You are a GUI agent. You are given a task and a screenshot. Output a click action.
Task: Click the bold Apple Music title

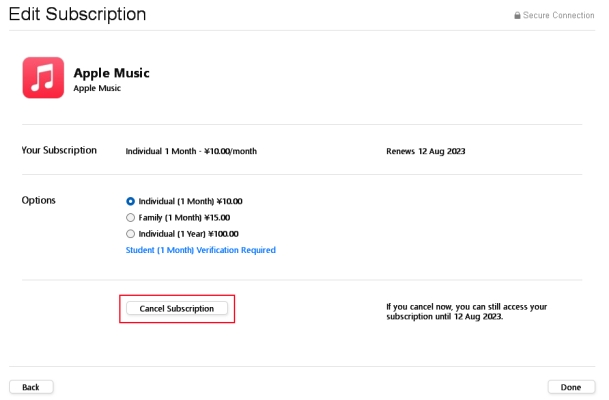pos(111,73)
